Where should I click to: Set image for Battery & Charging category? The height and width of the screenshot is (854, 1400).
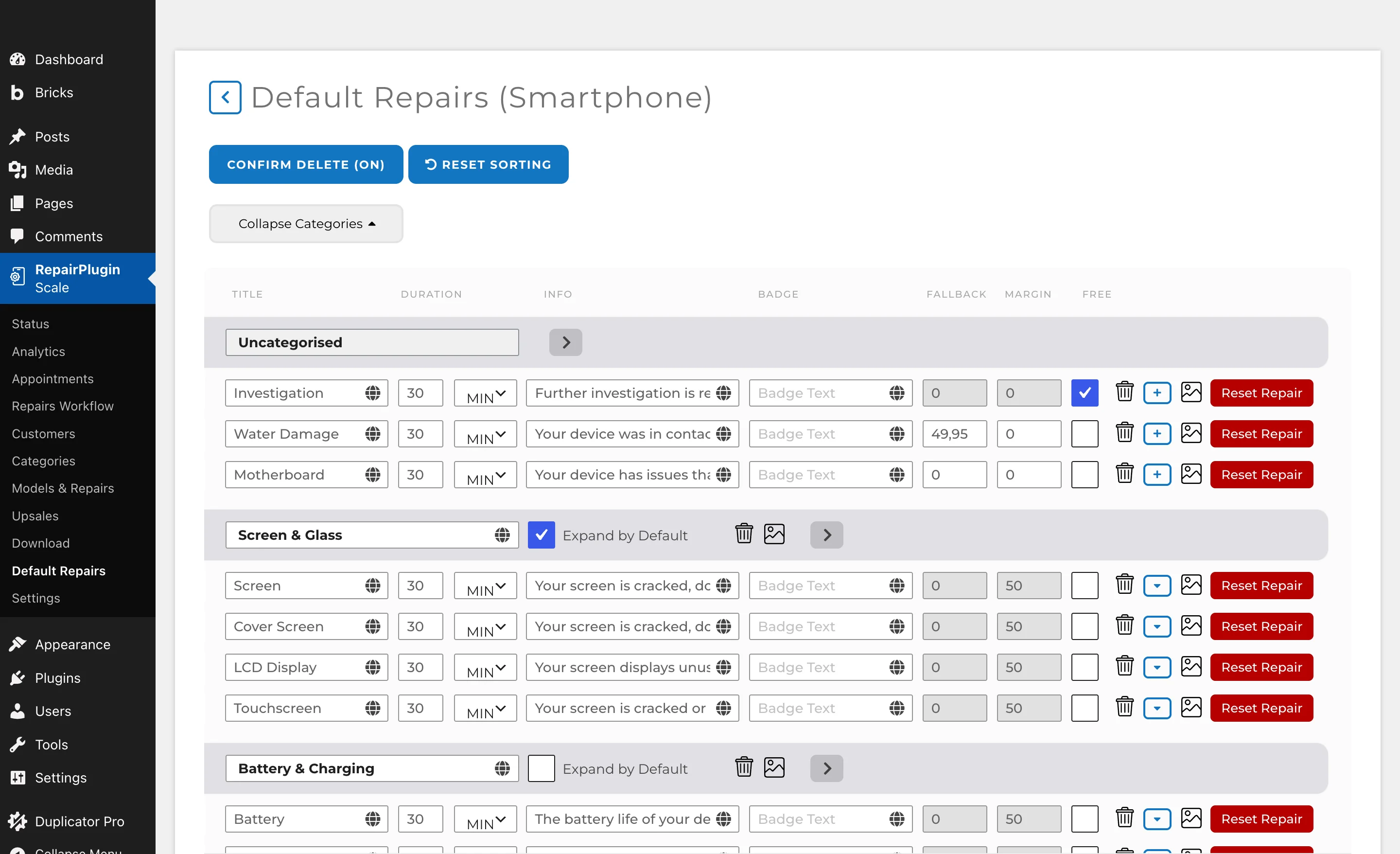click(x=774, y=768)
